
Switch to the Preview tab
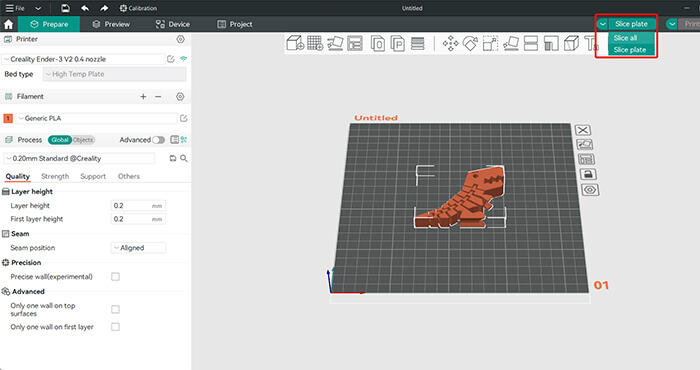point(111,24)
